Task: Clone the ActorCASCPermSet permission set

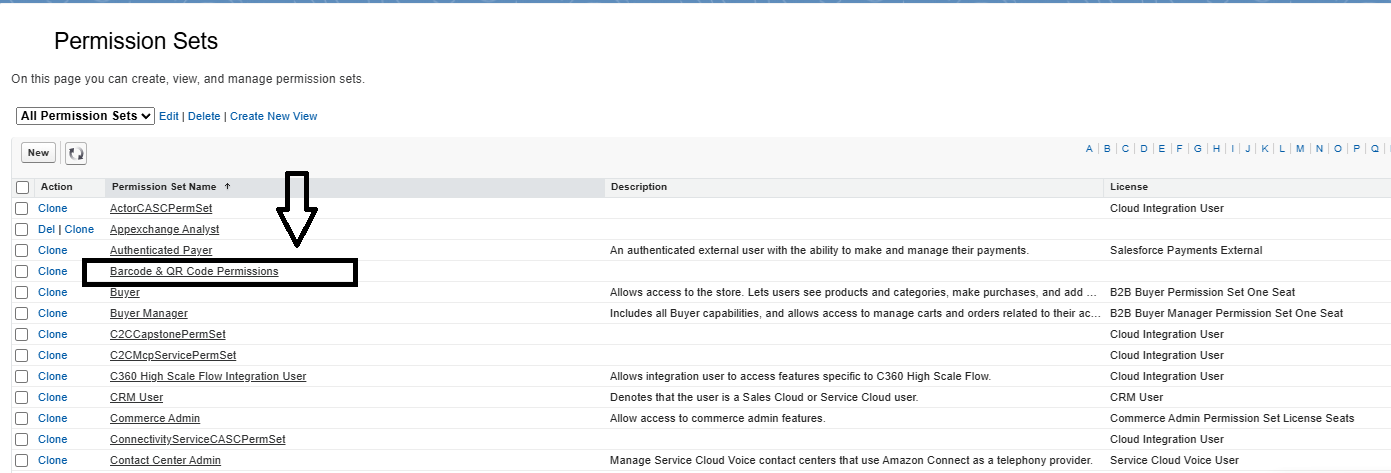Action: 53,208
